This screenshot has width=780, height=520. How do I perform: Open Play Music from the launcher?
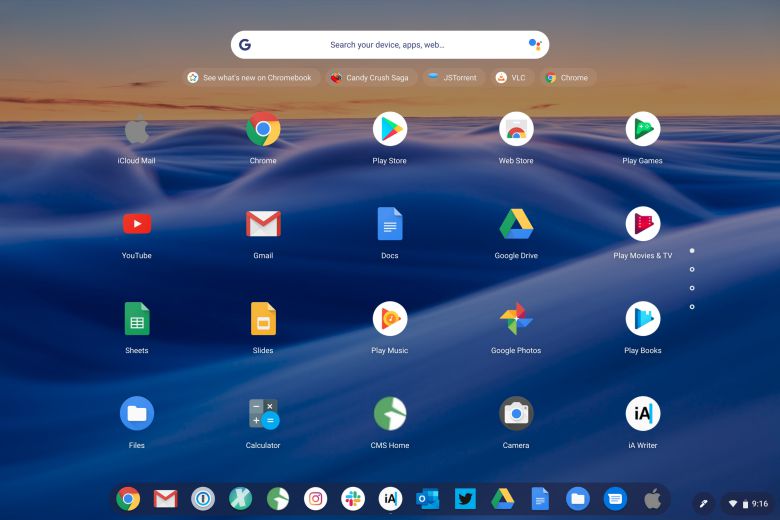click(x=390, y=319)
